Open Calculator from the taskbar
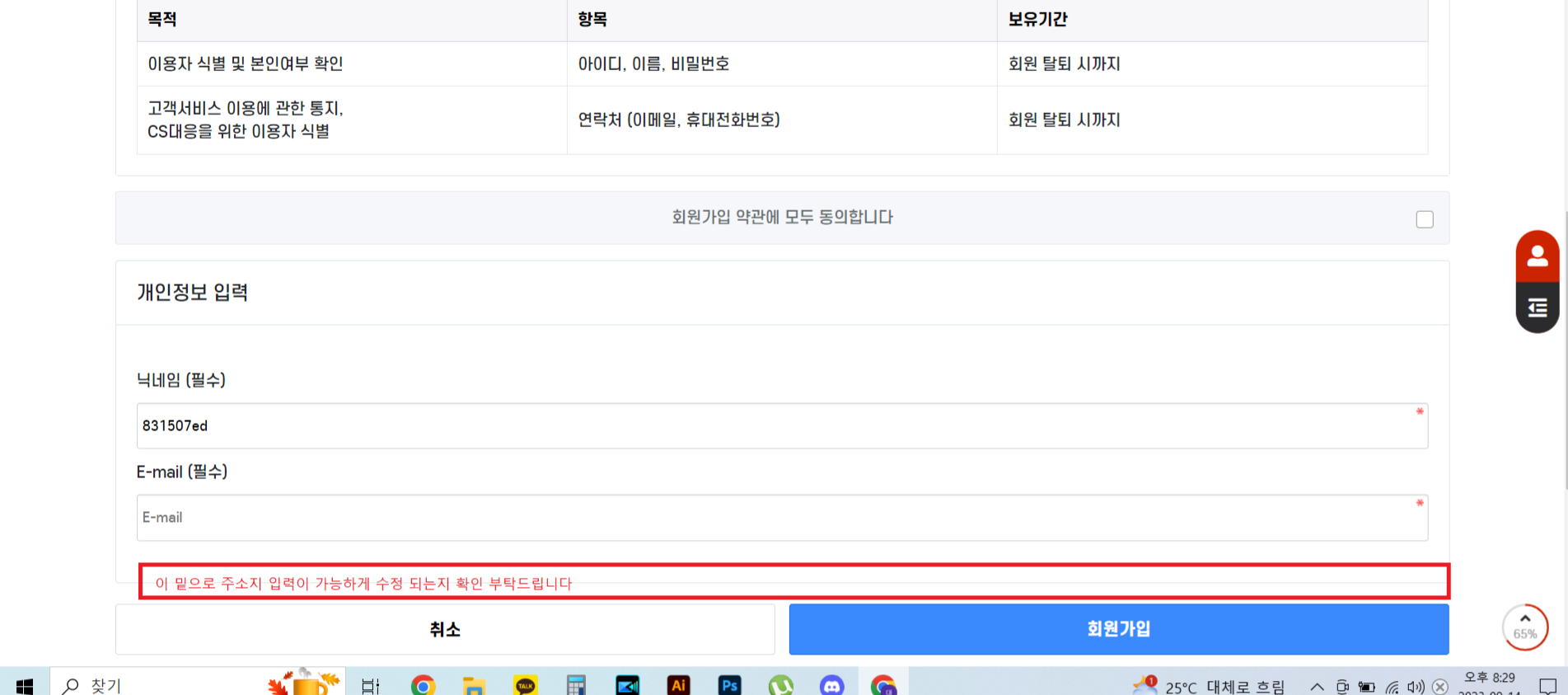 click(x=576, y=685)
